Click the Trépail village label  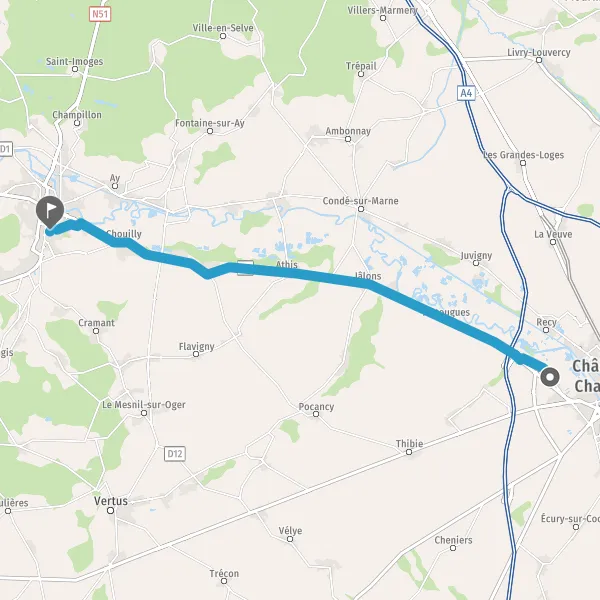click(x=361, y=66)
